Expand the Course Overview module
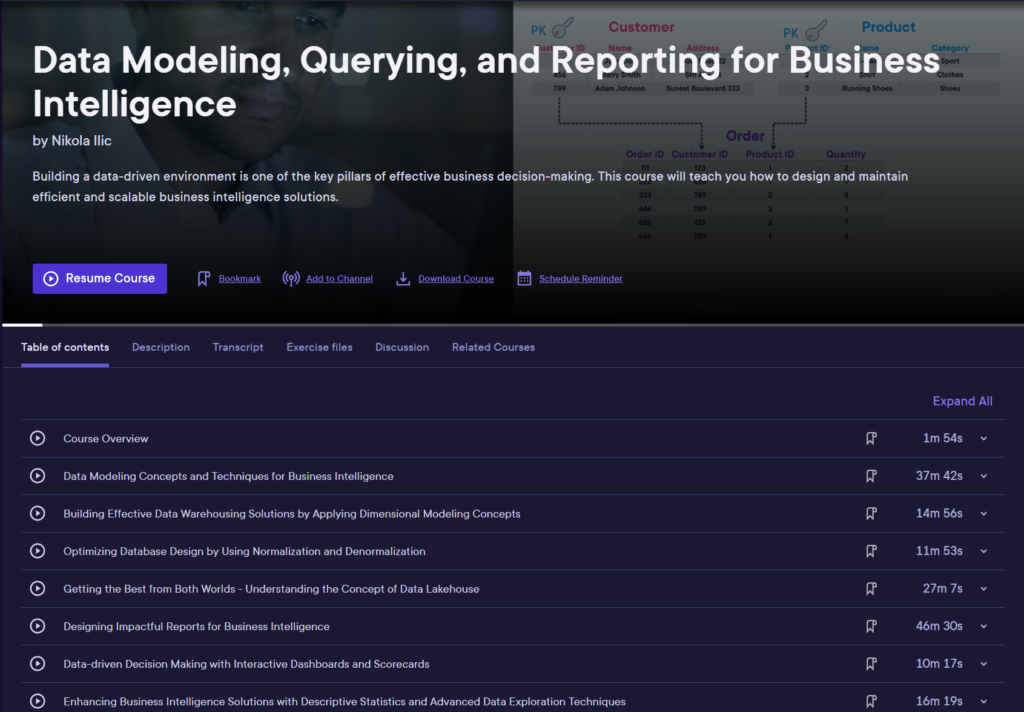1024x712 pixels. pyautogui.click(x=984, y=438)
